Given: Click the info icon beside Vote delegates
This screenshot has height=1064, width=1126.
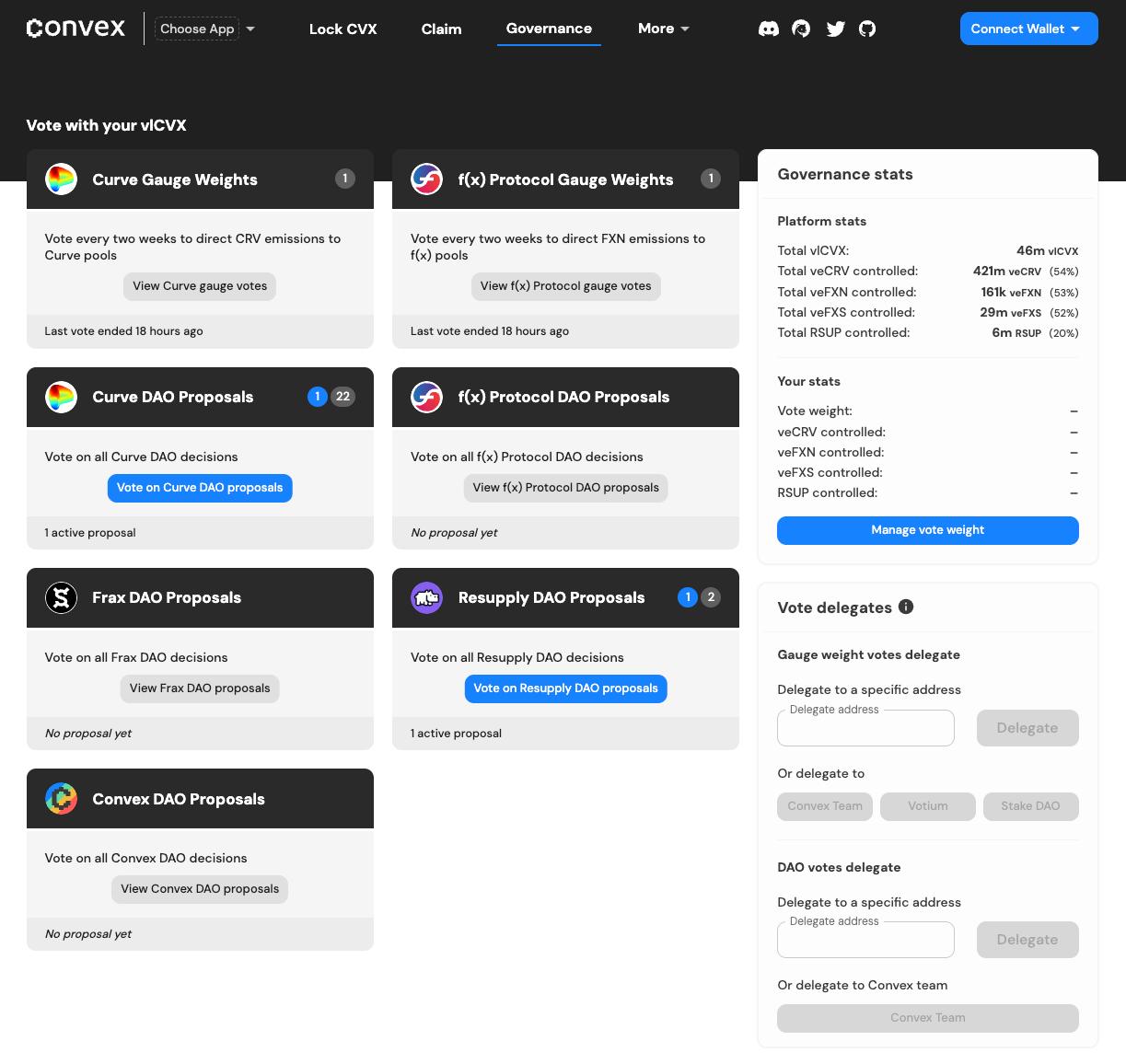Looking at the screenshot, I should coord(906,607).
